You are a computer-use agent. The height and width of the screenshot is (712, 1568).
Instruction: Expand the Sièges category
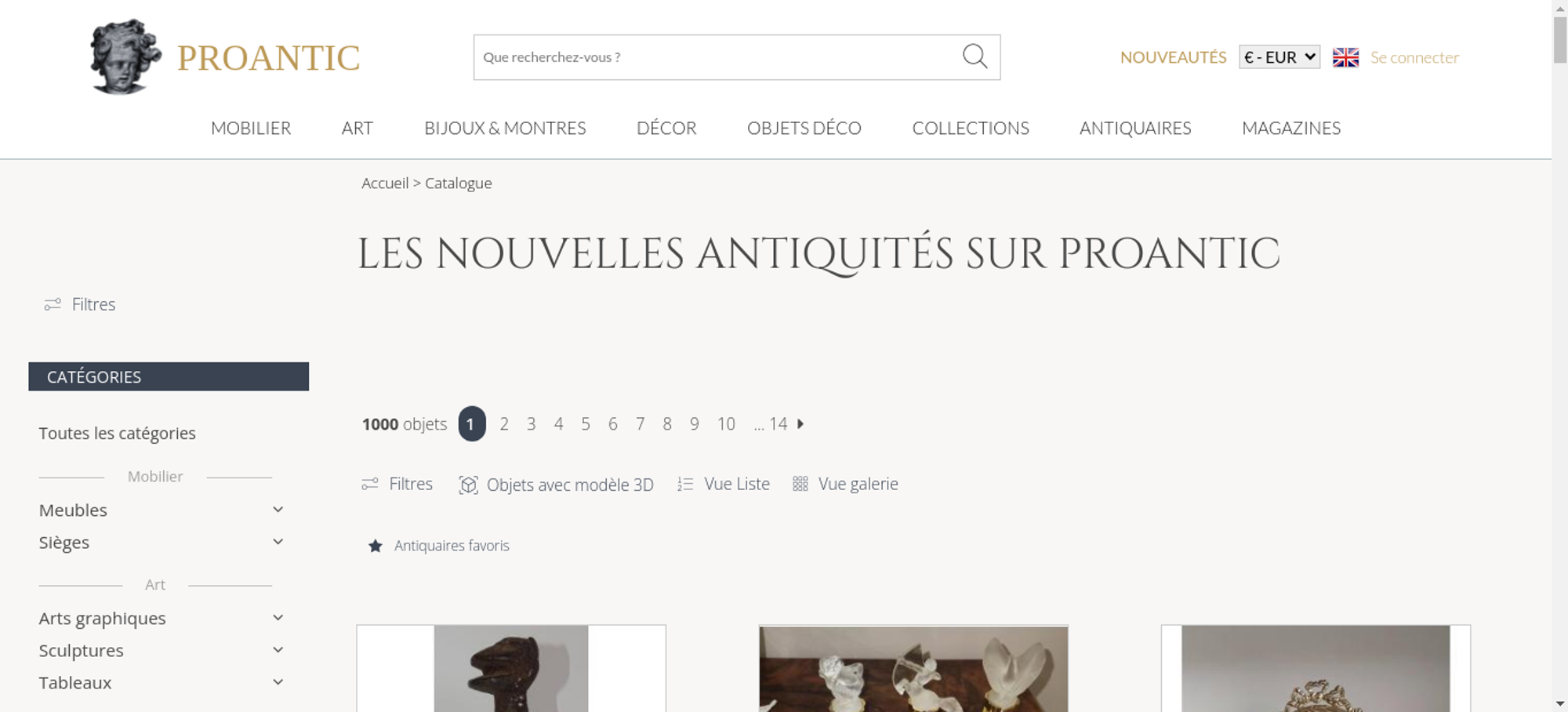(x=278, y=542)
